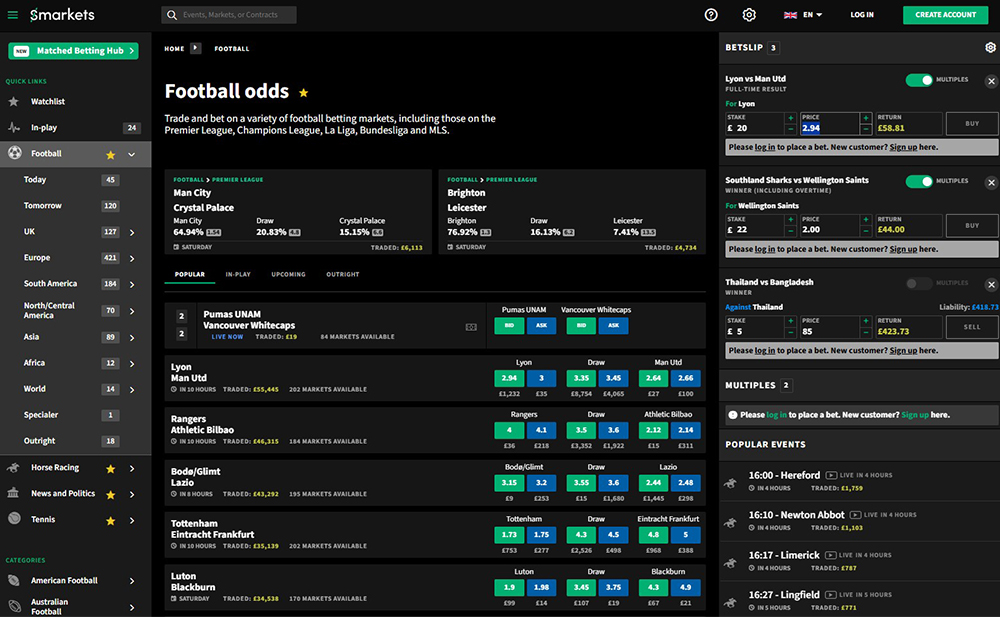
Task: Expand the Asia football submenu
Action: 132,338
